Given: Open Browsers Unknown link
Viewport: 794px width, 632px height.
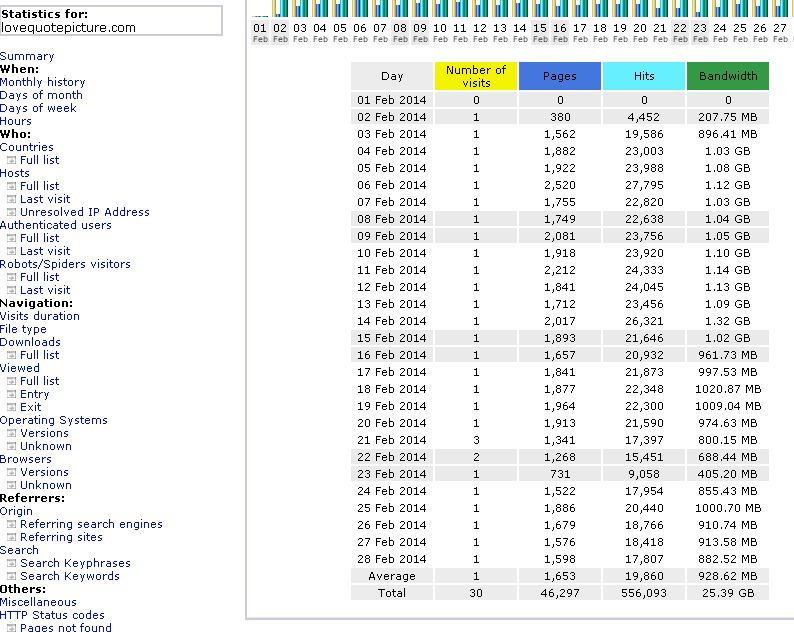Looking at the screenshot, I should click(x=46, y=485).
